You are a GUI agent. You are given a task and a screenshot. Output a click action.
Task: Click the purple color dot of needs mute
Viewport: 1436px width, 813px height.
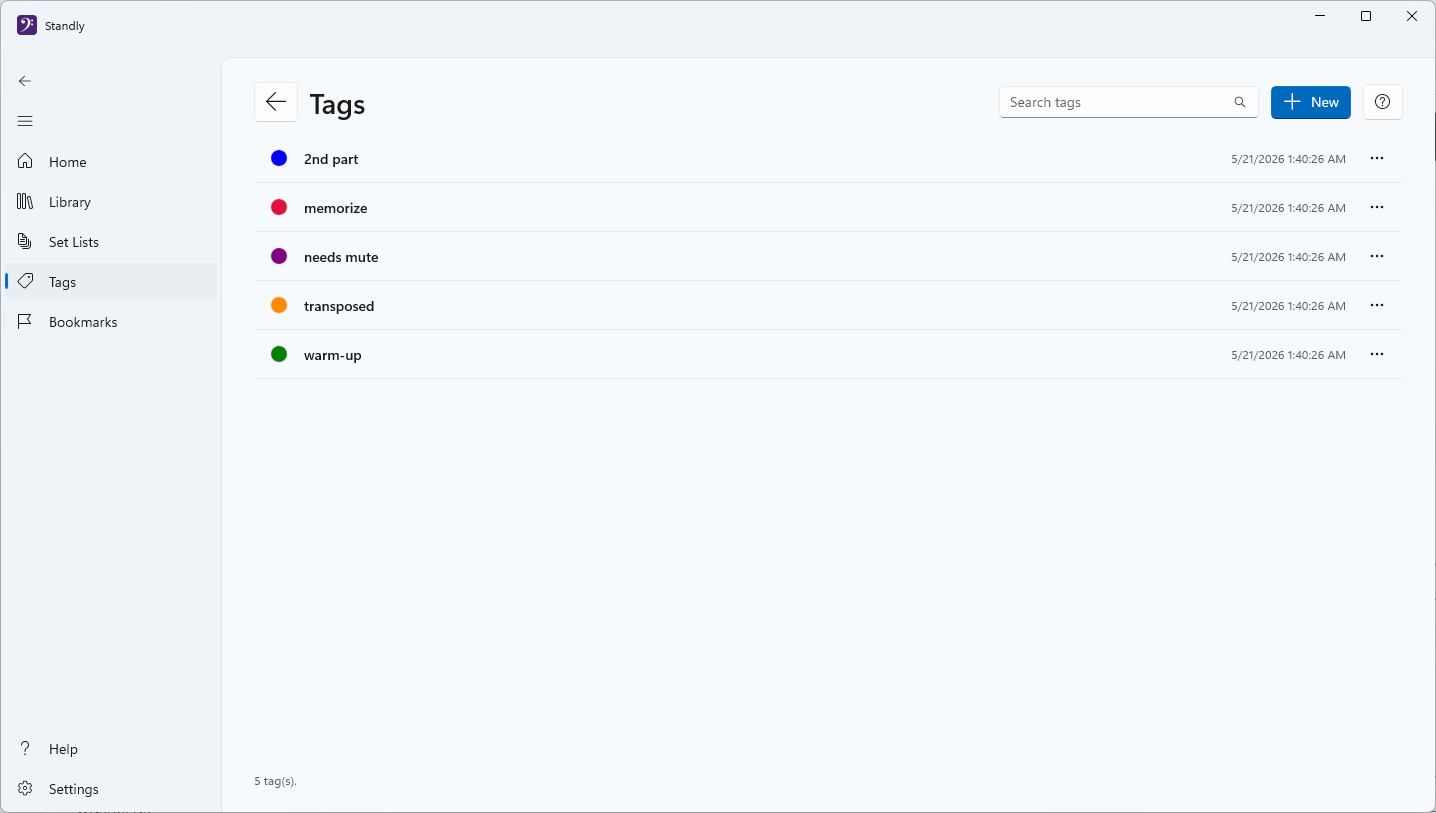279,256
